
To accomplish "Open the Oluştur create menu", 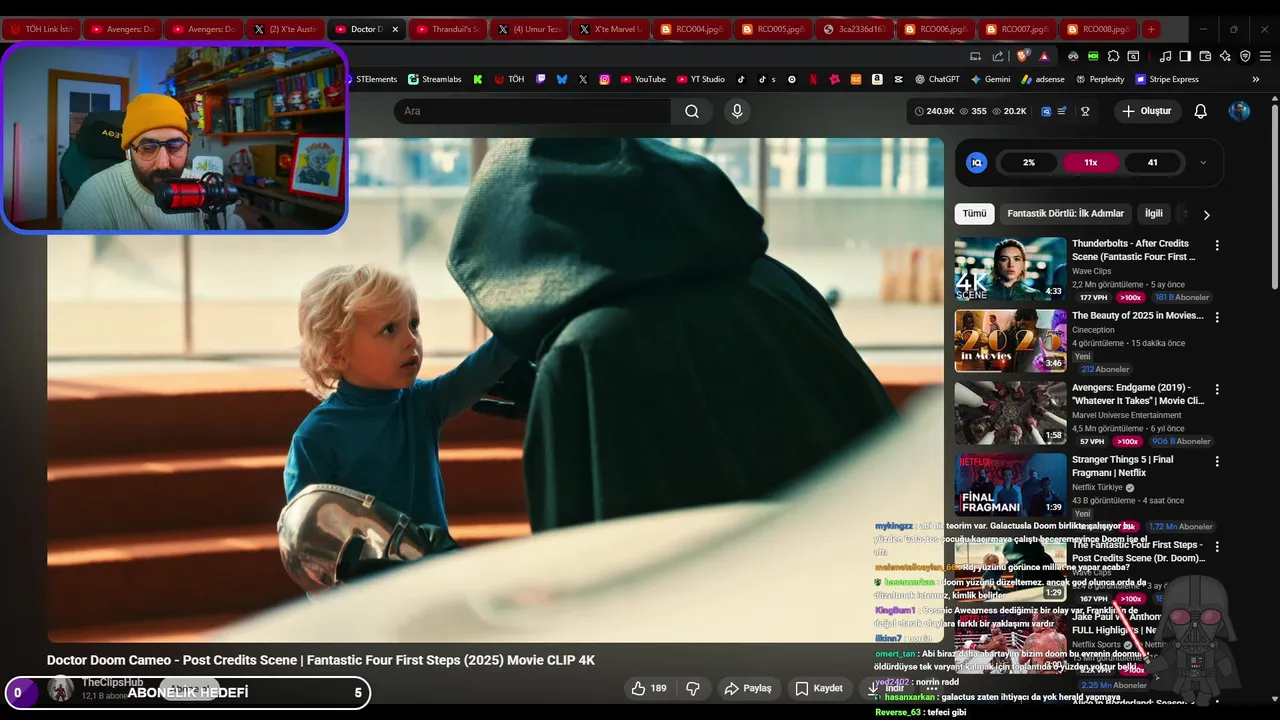I will 1146,111.
